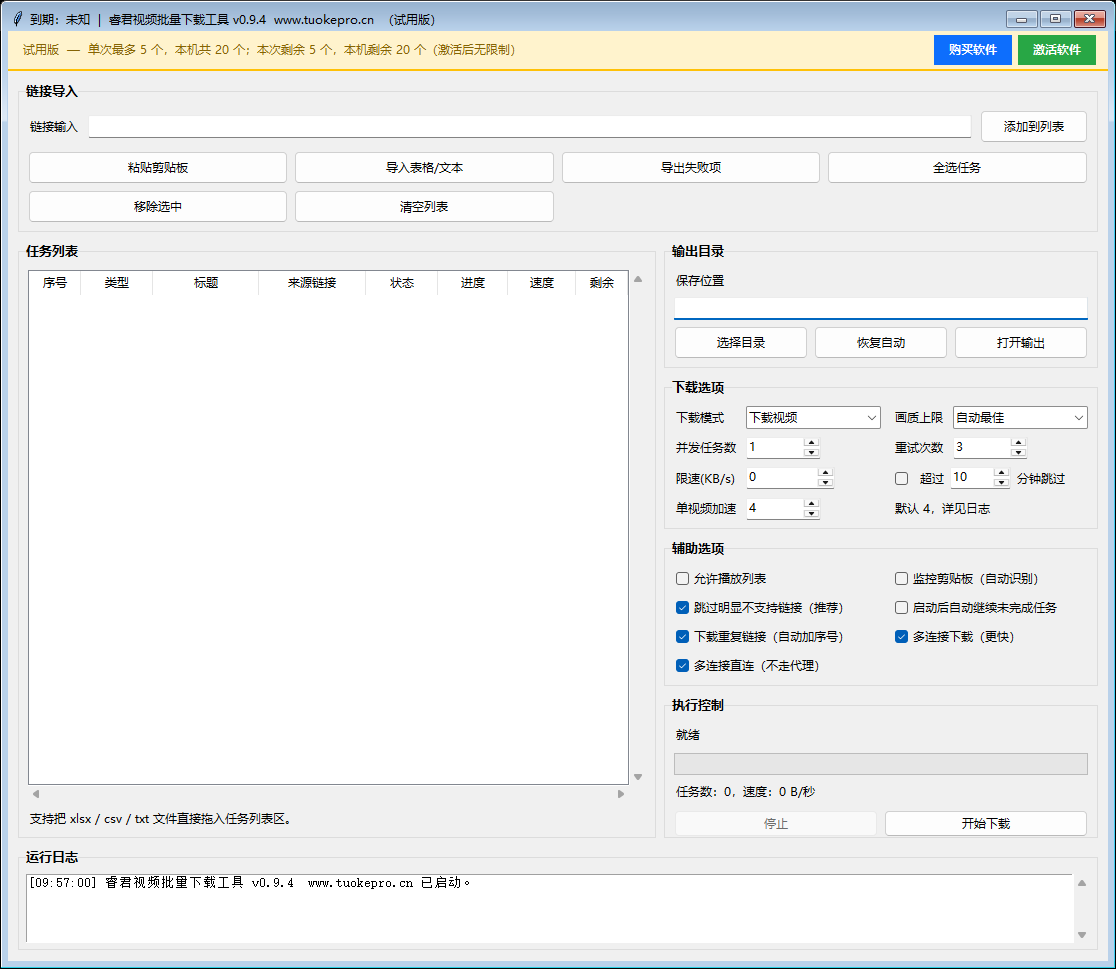1116x969 pixels.
Task: Click the execution progress bar
Action: pyautogui.click(x=880, y=764)
